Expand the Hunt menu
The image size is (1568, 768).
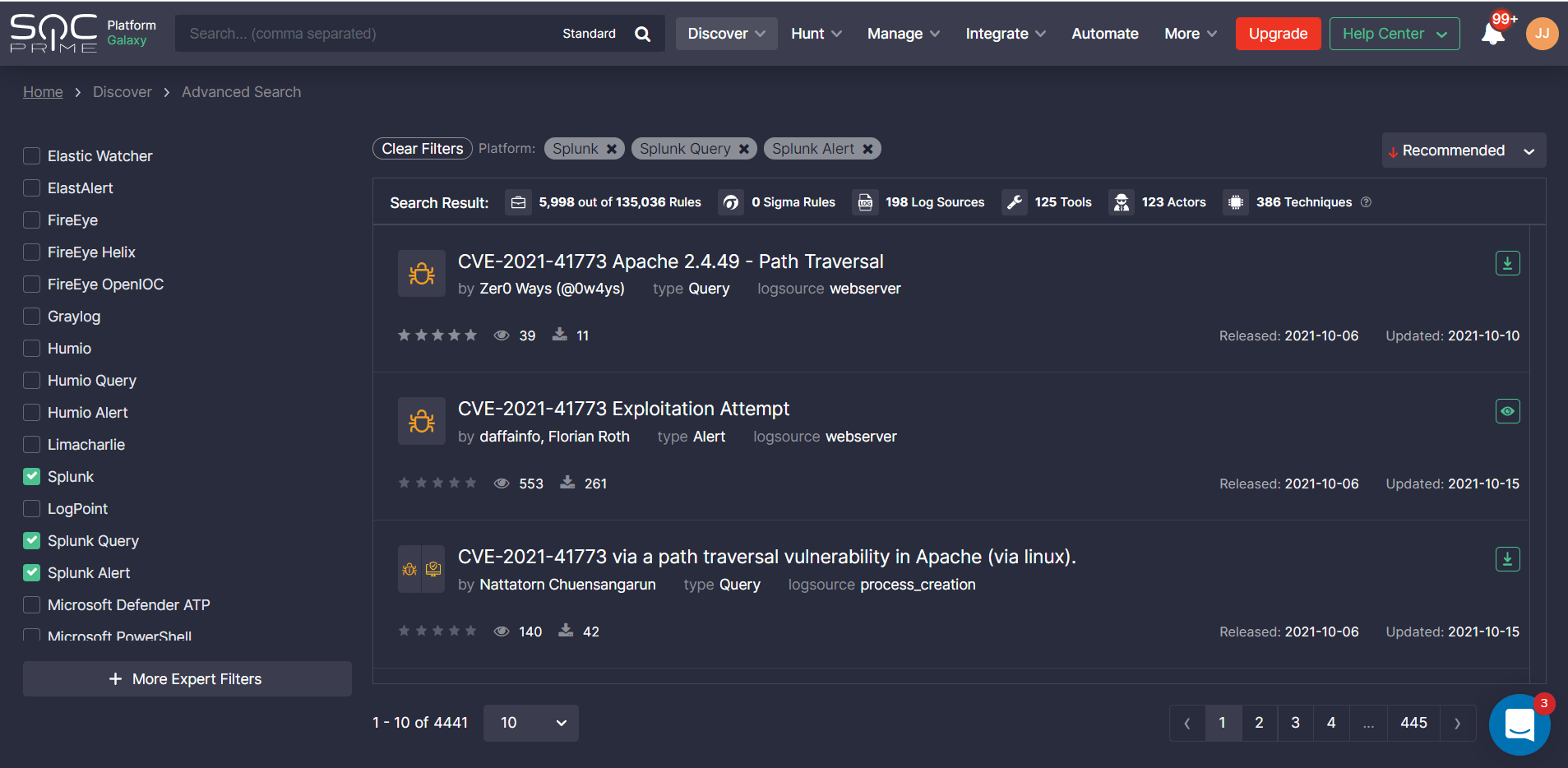click(814, 33)
